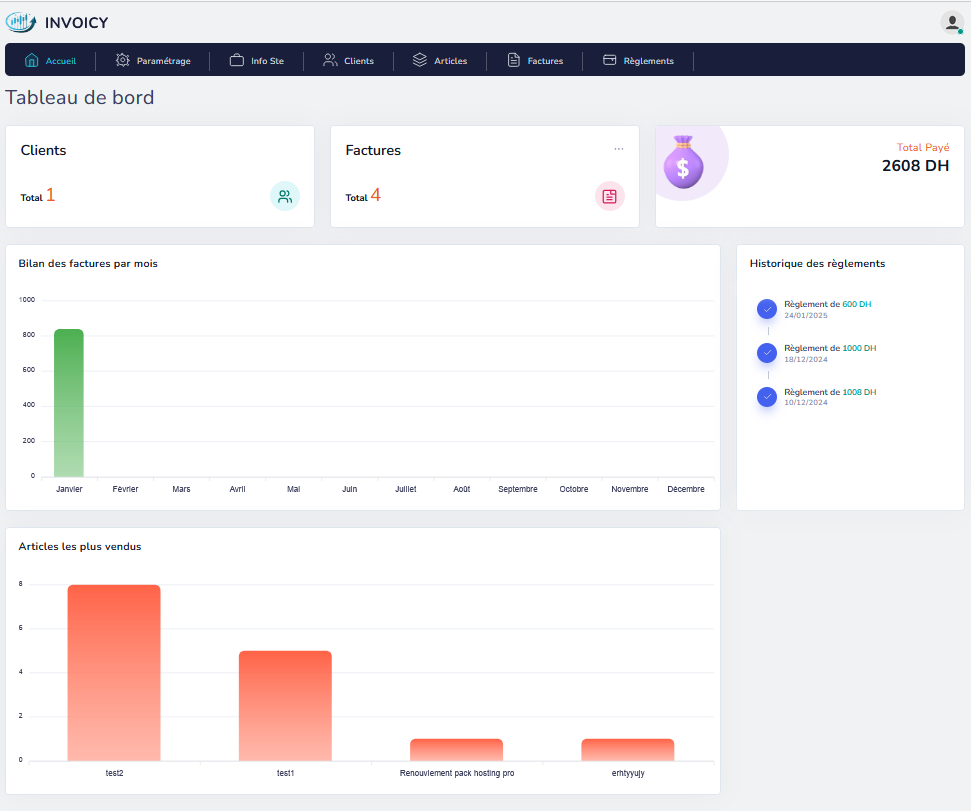971x811 pixels.
Task: Open the Info Ste menu
Action: 257,61
